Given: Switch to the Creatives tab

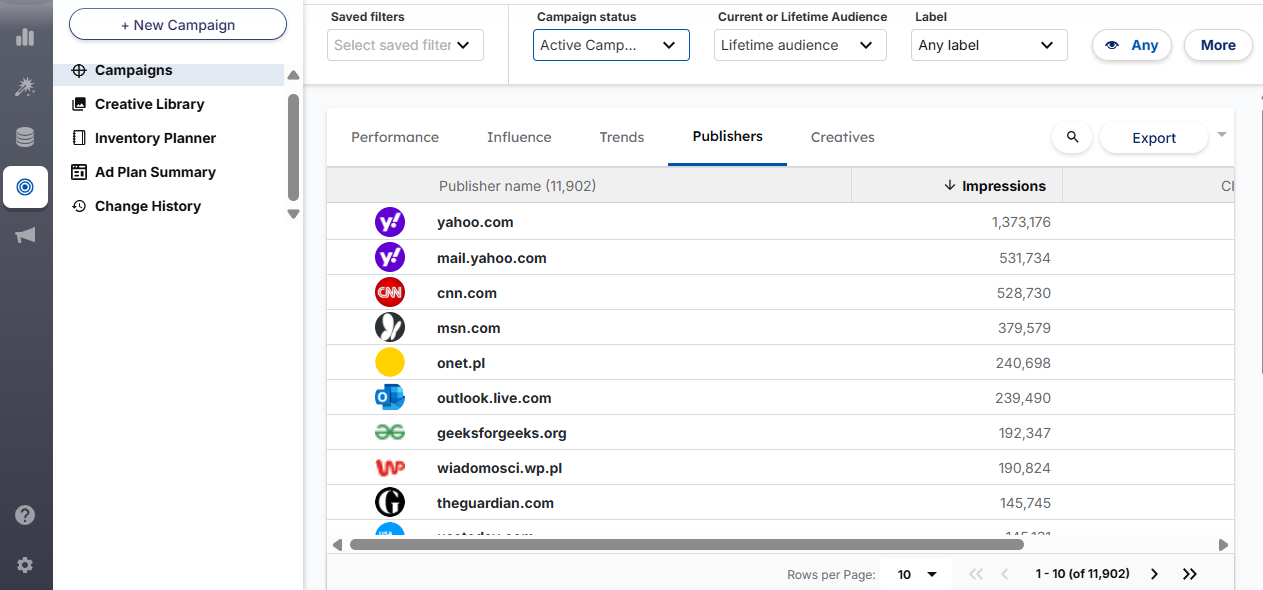Looking at the screenshot, I should [x=842, y=137].
